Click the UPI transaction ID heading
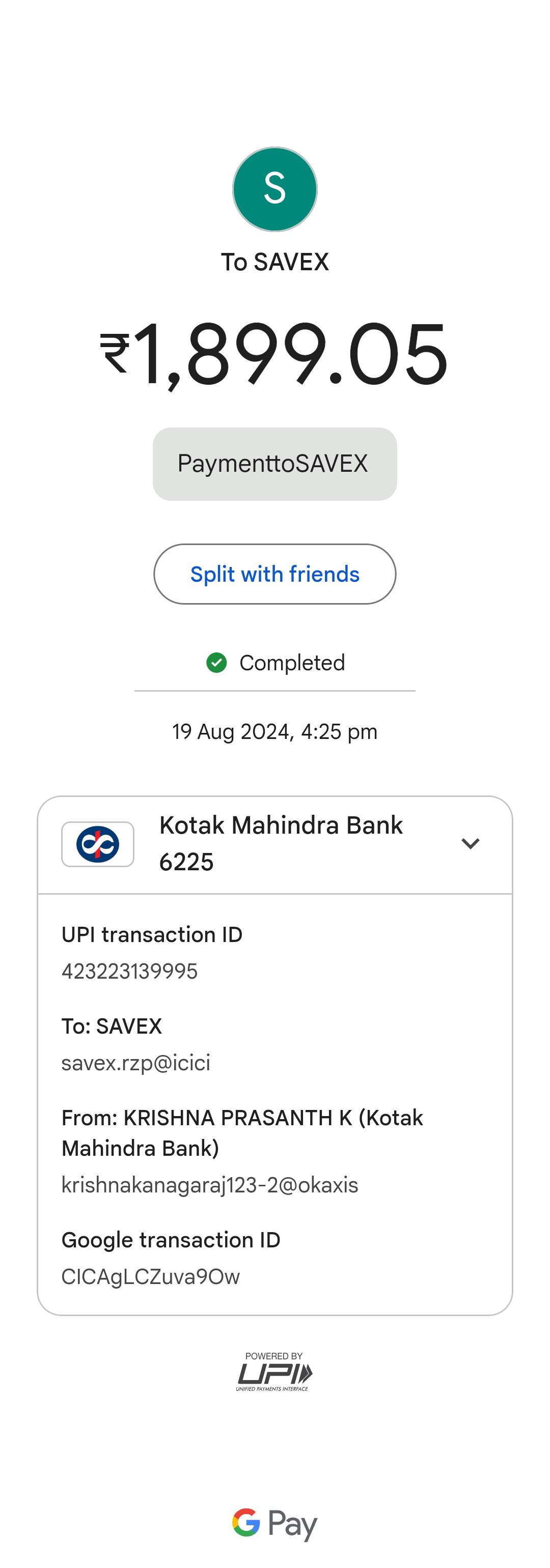This screenshot has height=1568, width=550. pyautogui.click(x=152, y=934)
